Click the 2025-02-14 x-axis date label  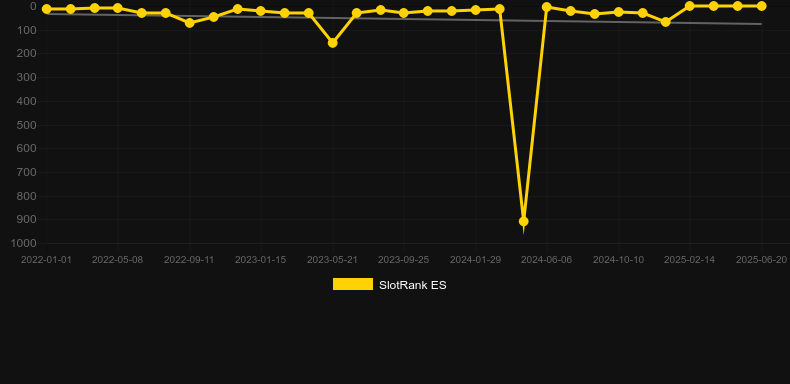(689, 260)
